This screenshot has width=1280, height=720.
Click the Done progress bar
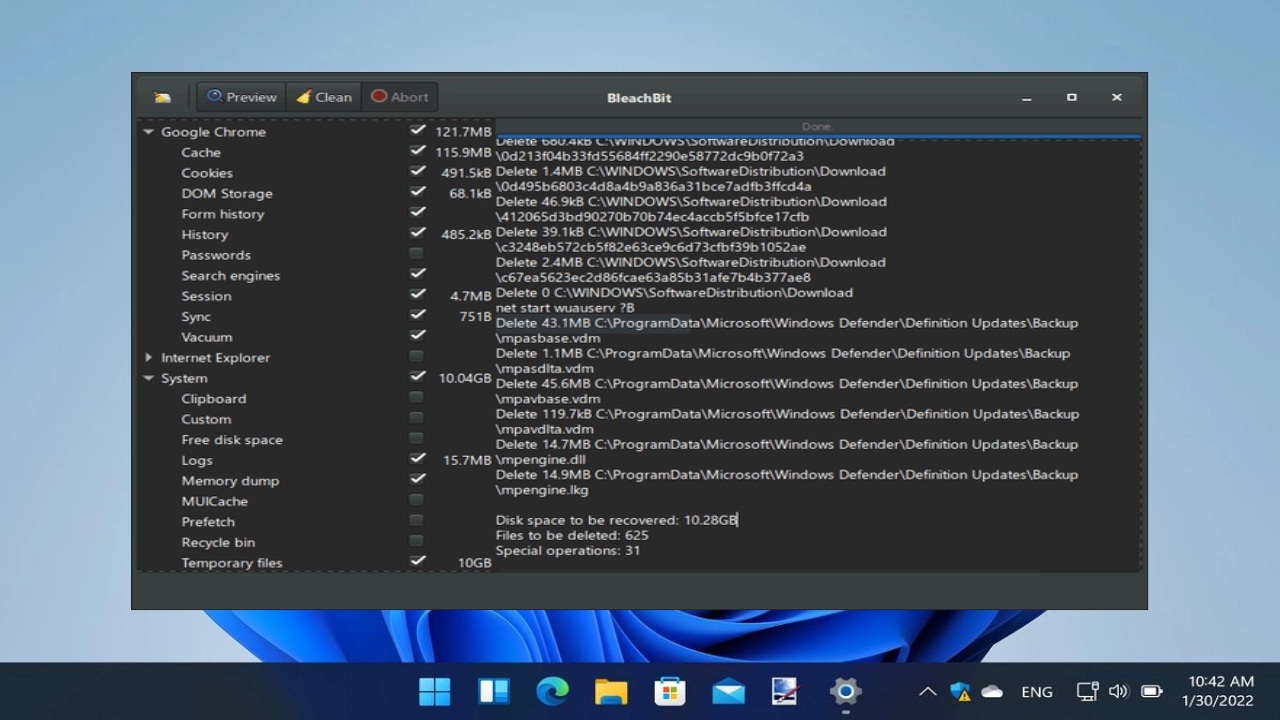tap(817, 128)
